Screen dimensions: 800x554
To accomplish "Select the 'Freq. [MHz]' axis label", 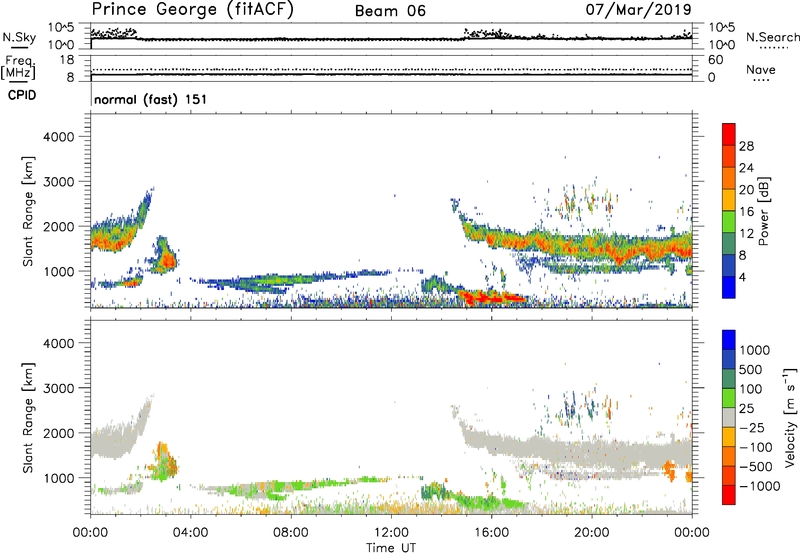I will tap(18, 68).
